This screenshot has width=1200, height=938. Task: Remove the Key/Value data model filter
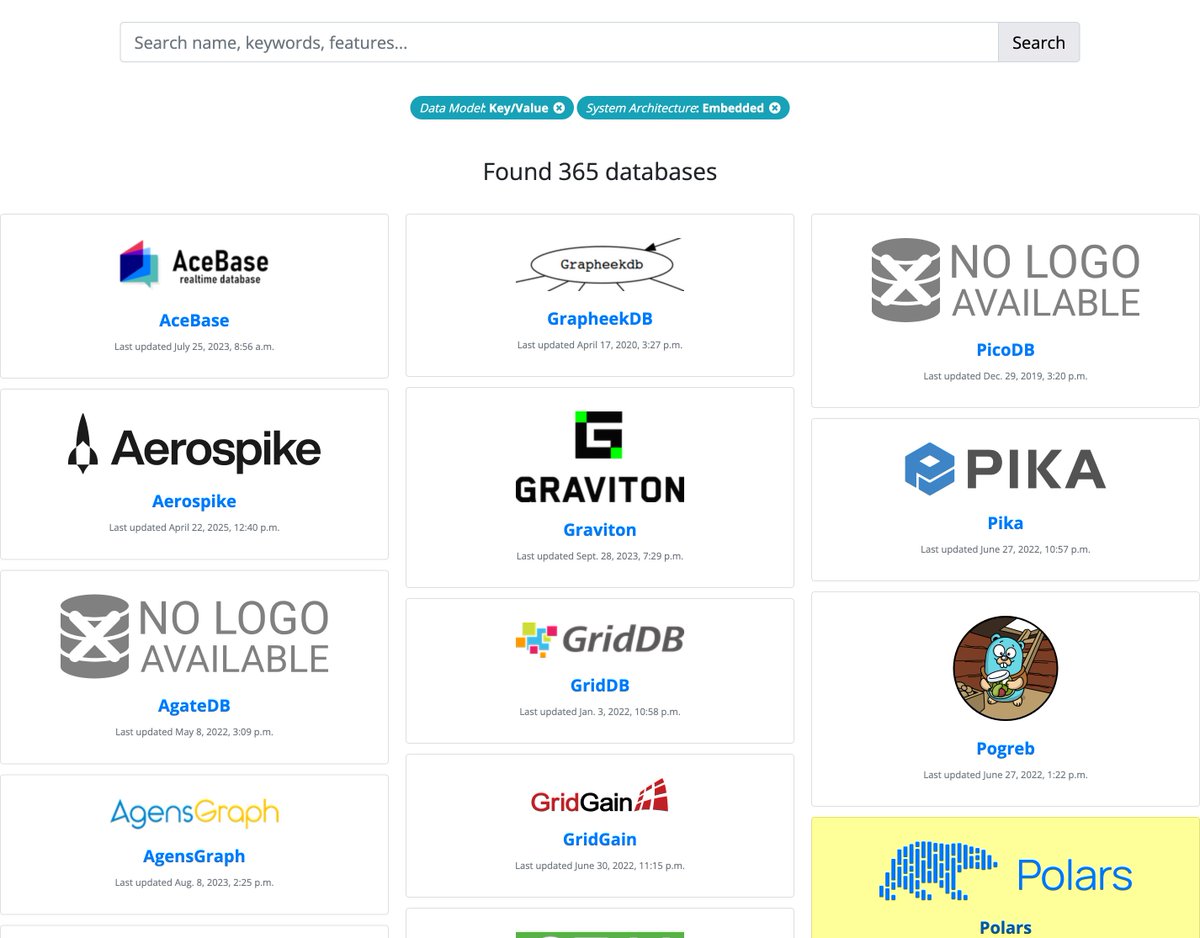point(559,108)
